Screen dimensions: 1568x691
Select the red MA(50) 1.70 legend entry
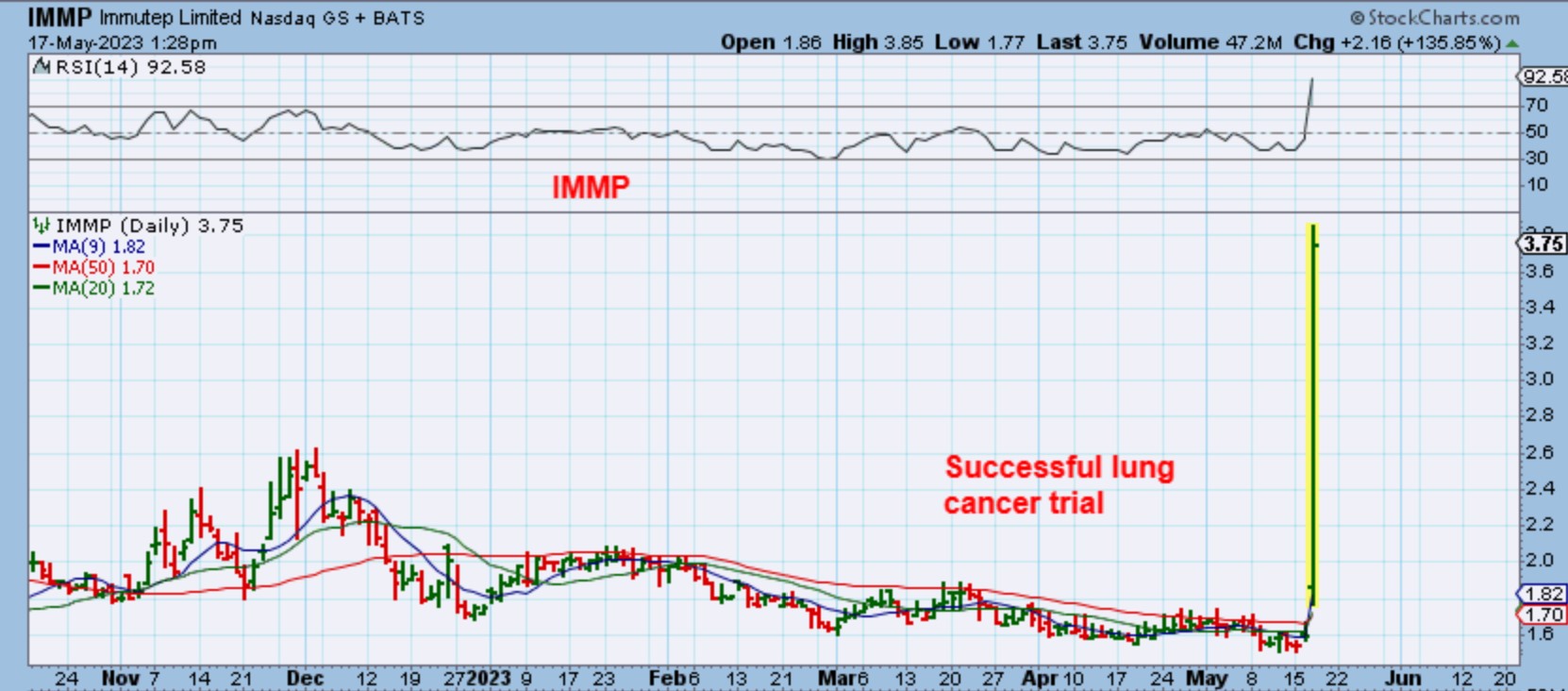[x=94, y=267]
